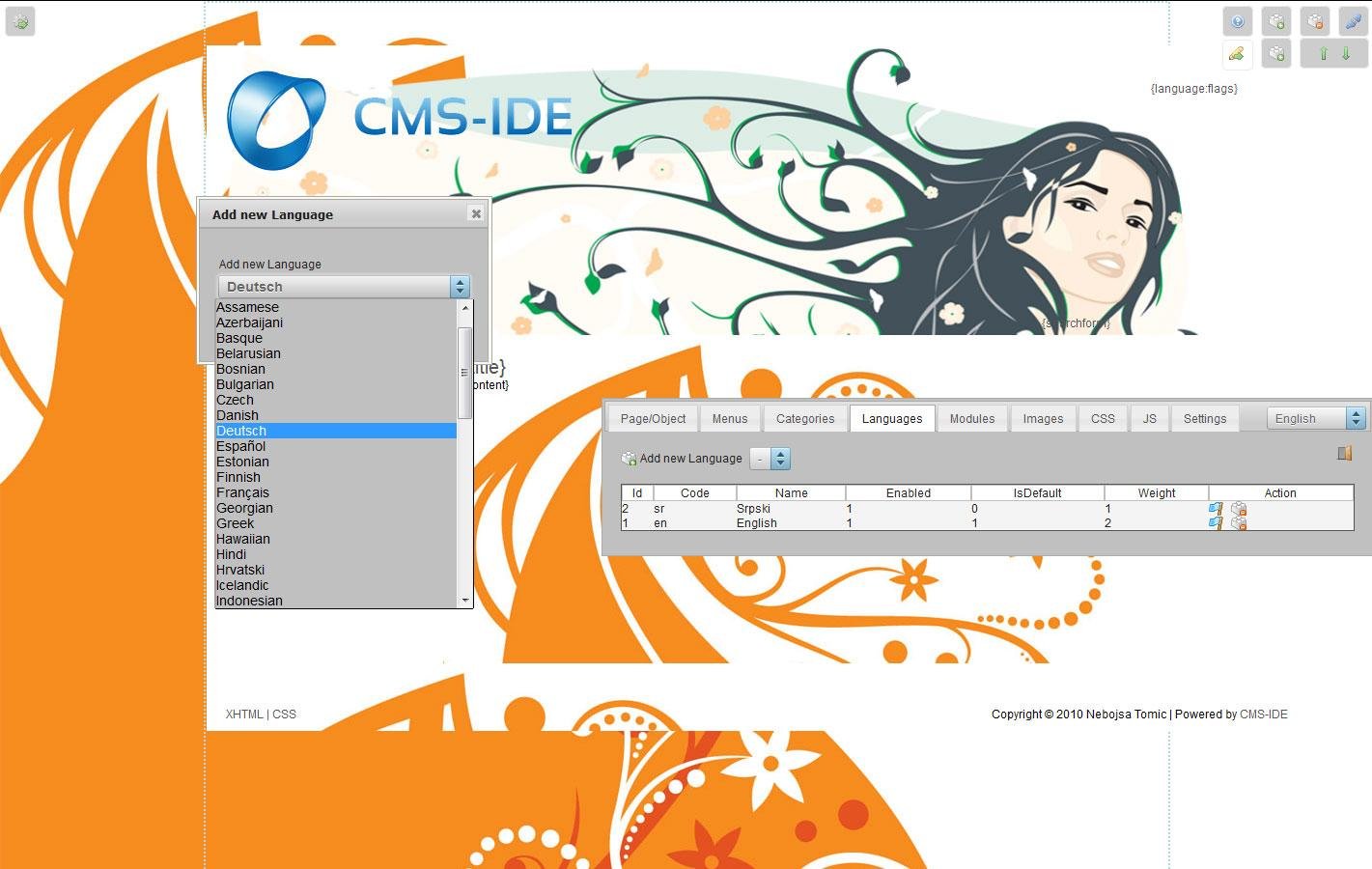Click the delete icon in the English language row
The height and width of the screenshot is (869, 1372).
(1239, 523)
